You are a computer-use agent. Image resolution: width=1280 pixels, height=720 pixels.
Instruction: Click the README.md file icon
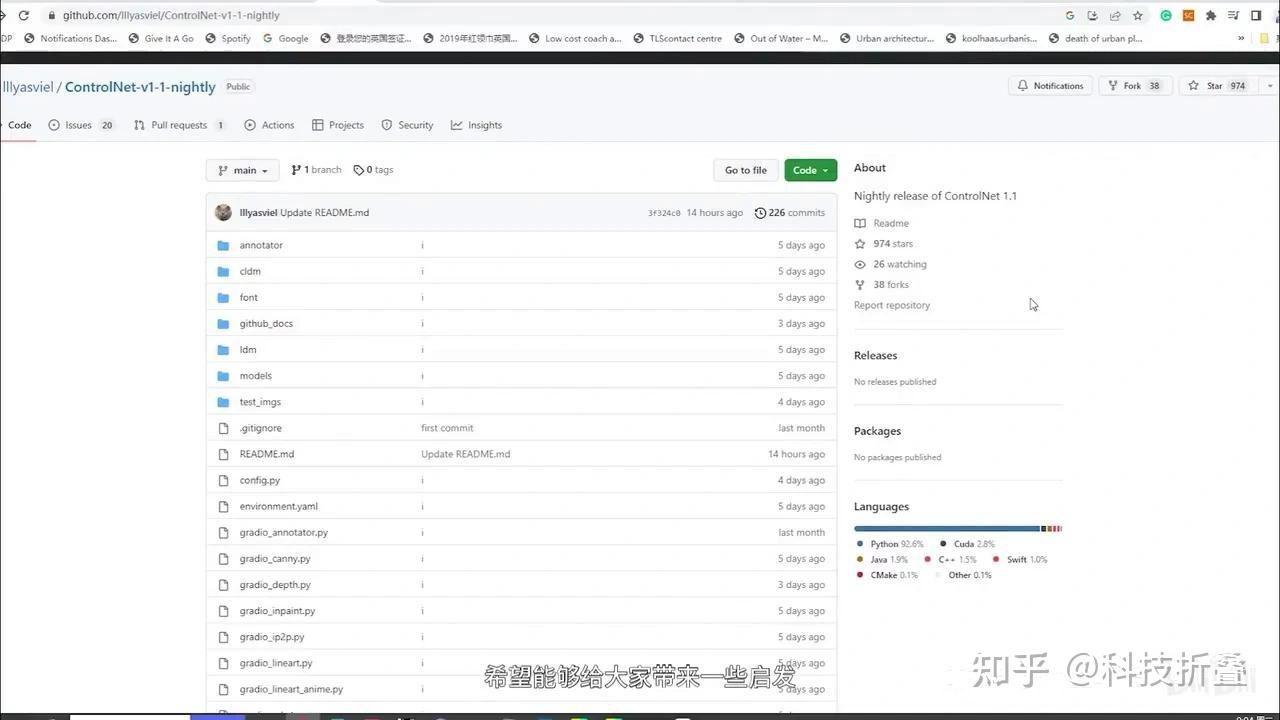223,454
